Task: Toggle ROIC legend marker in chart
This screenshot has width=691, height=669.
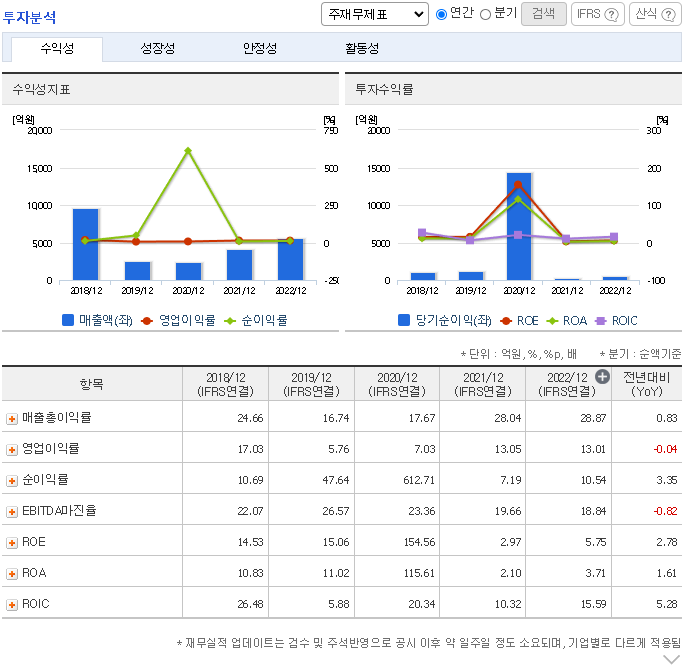Action: click(x=600, y=321)
